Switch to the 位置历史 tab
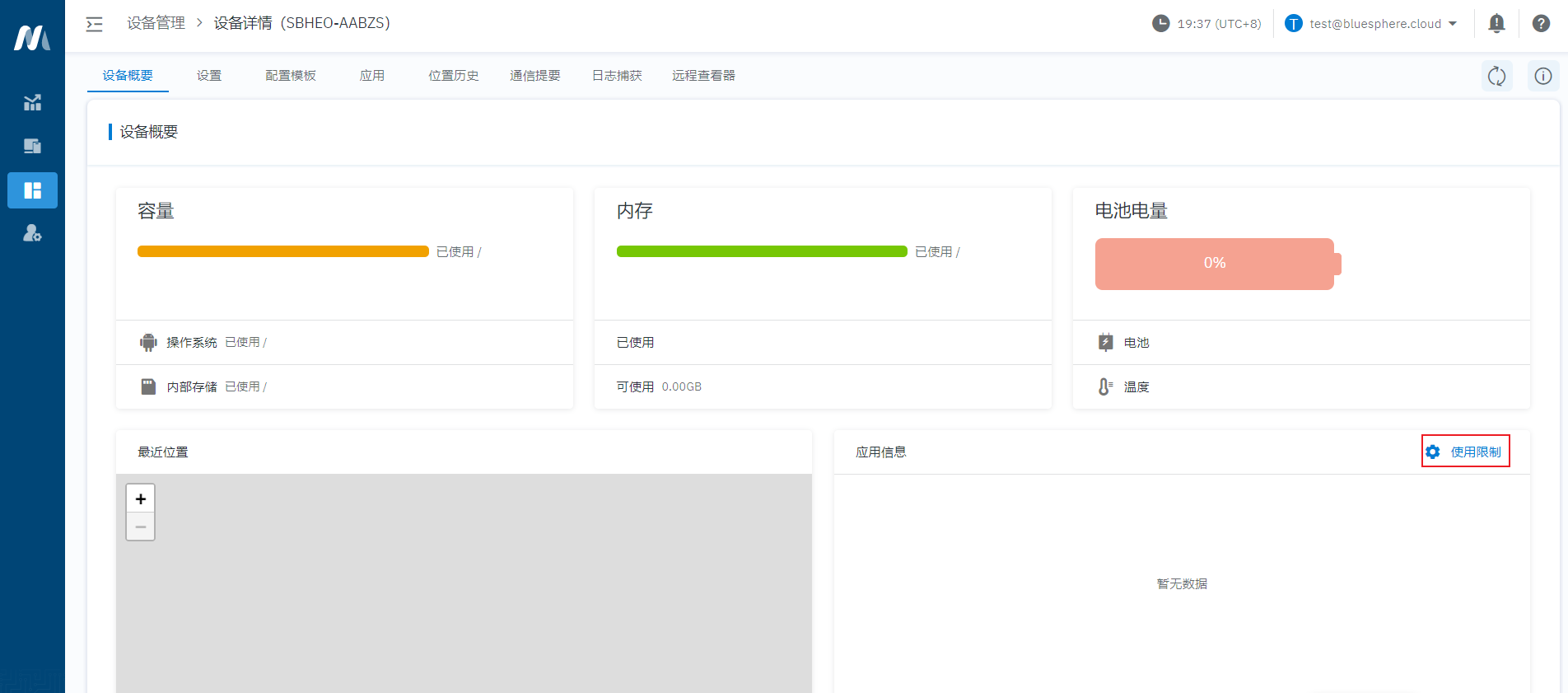The height and width of the screenshot is (693, 1568). pyautogui.click(x=453, y=76)
